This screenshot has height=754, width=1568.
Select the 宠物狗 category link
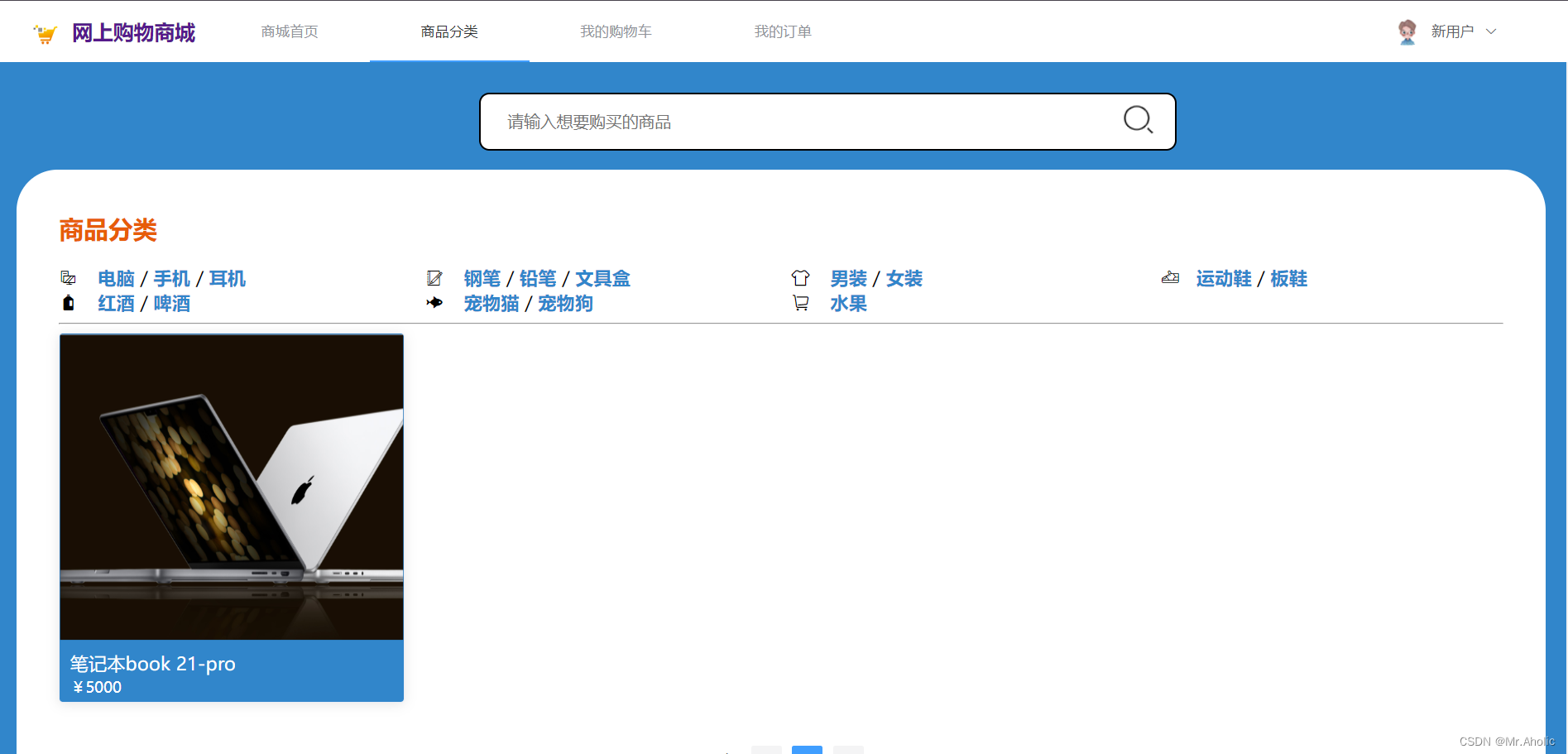[565, 303]
